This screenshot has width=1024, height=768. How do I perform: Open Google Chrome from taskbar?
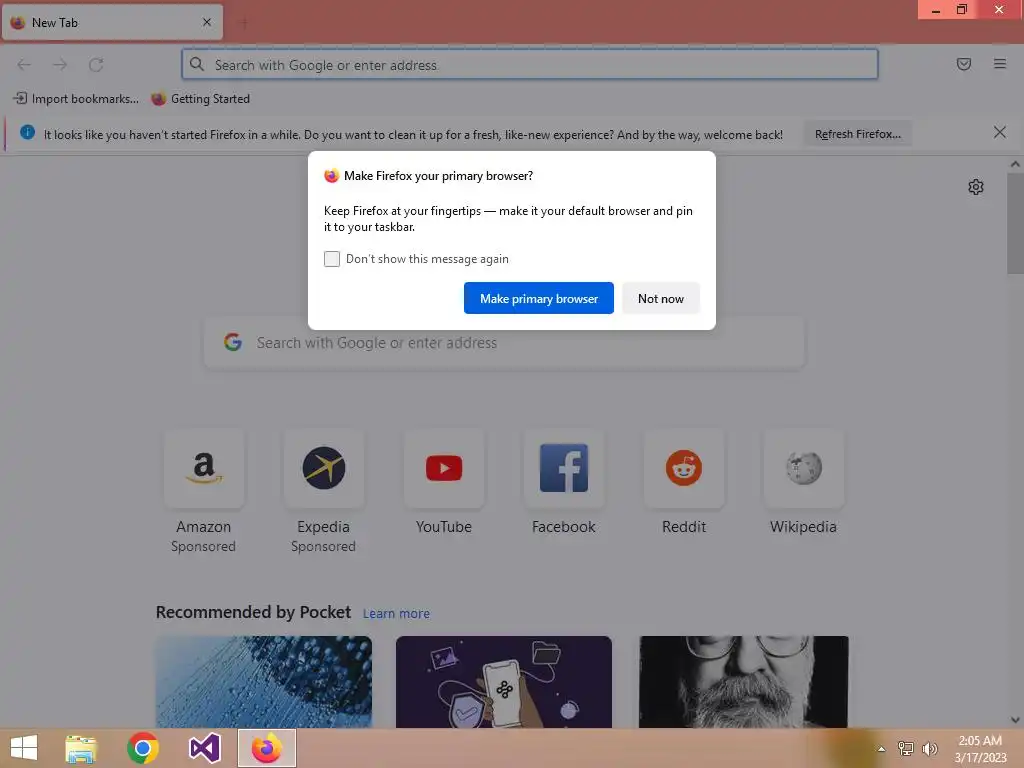142,748
